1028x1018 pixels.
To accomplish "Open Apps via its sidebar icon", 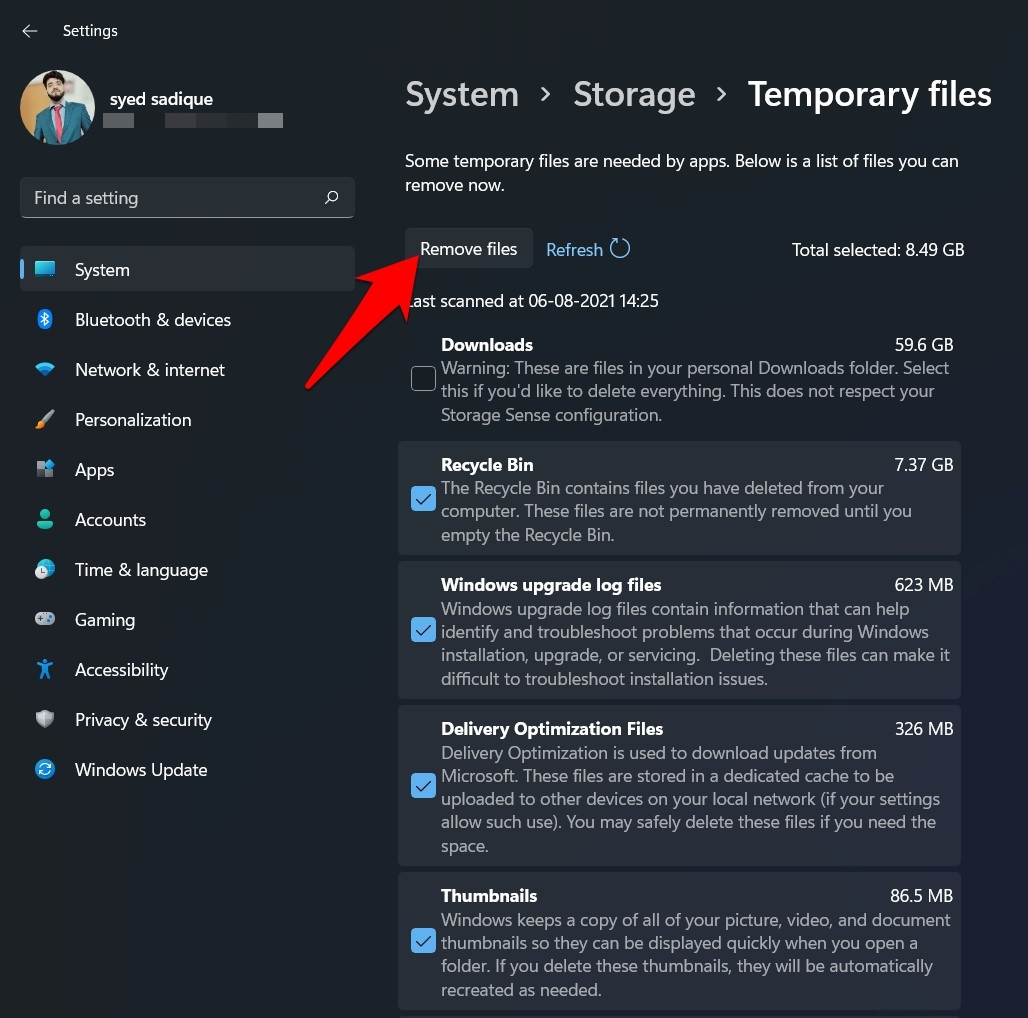I will tap(45, 469).
